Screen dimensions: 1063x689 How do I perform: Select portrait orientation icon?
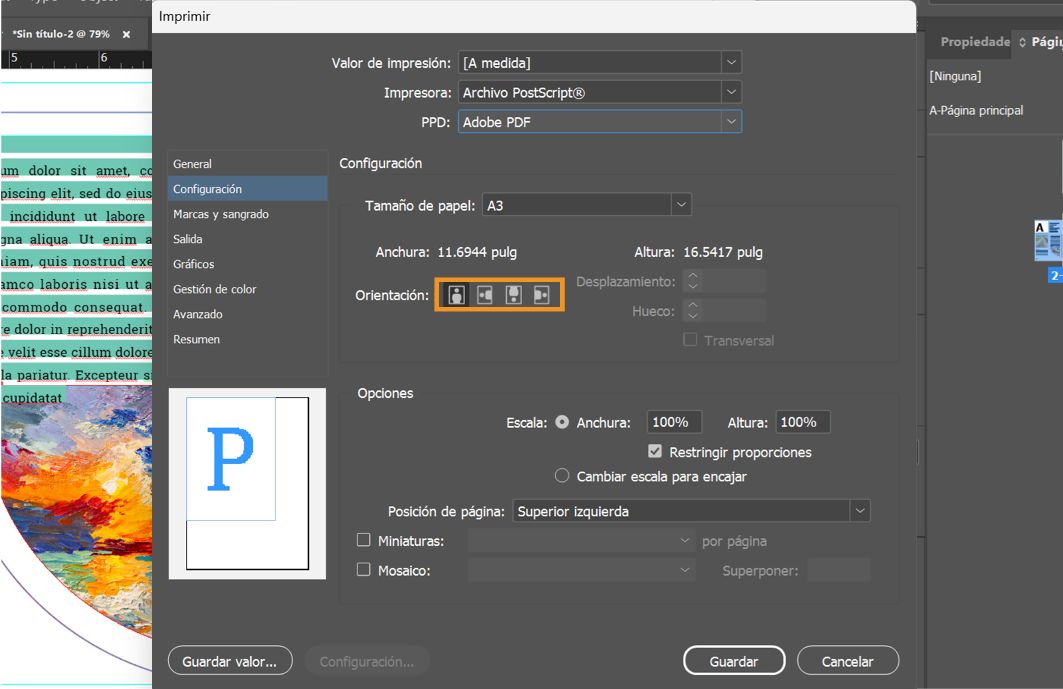pyautogui.click(x=456, y=295)
